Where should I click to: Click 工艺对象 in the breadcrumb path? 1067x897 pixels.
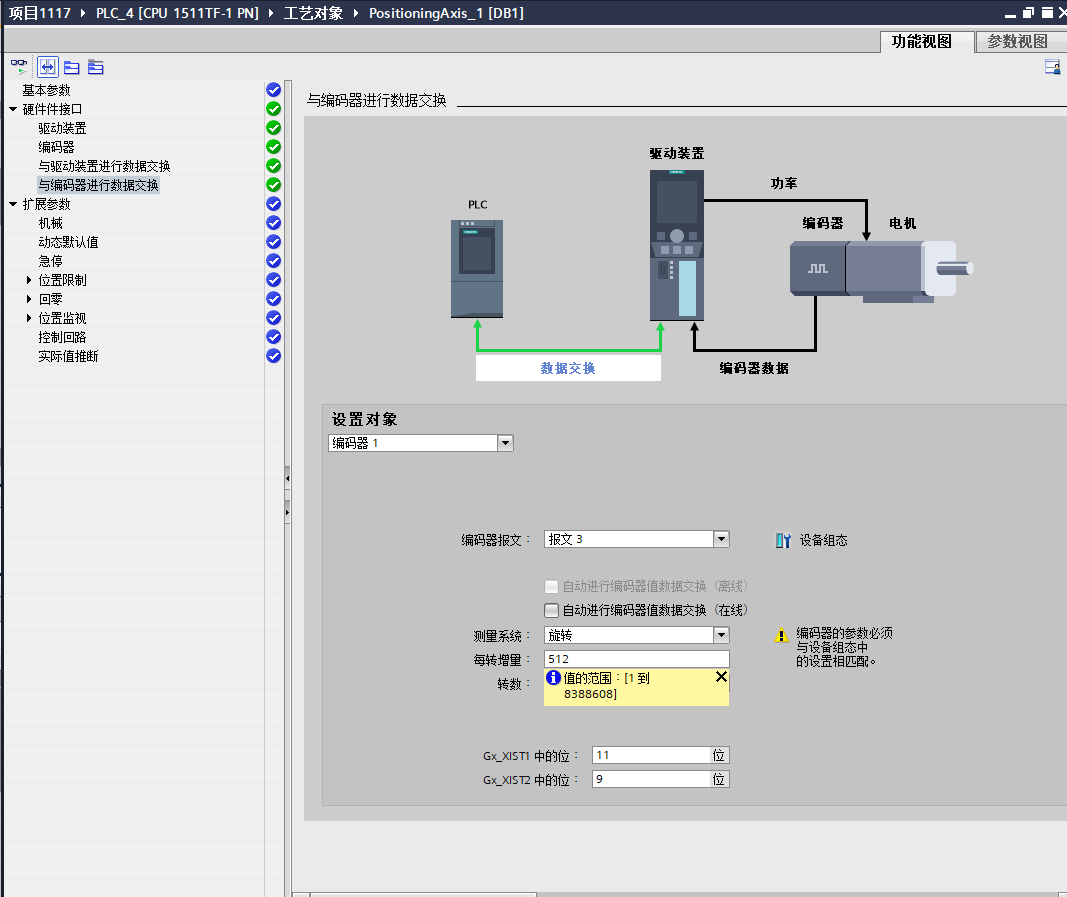click(313, 13)
